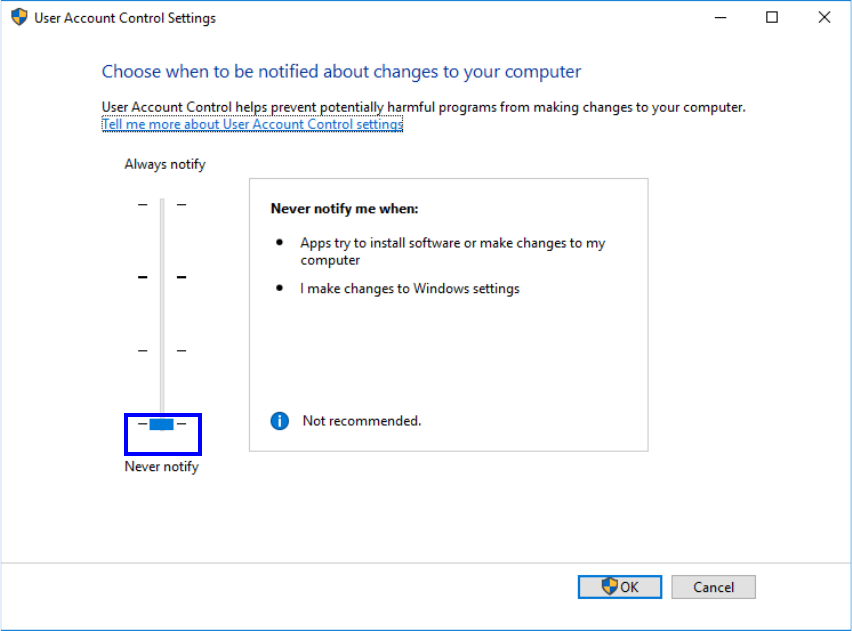Screen dimensions: 852x631
Task: Click the 'Never notify' label under slider
Action: click(161, 466)
